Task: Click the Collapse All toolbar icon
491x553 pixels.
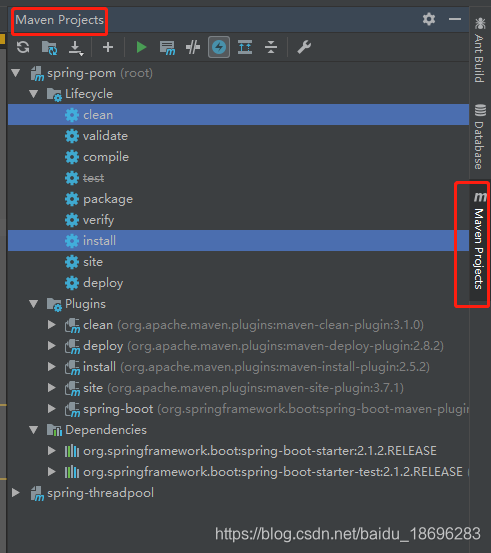Action: [271, 47]
